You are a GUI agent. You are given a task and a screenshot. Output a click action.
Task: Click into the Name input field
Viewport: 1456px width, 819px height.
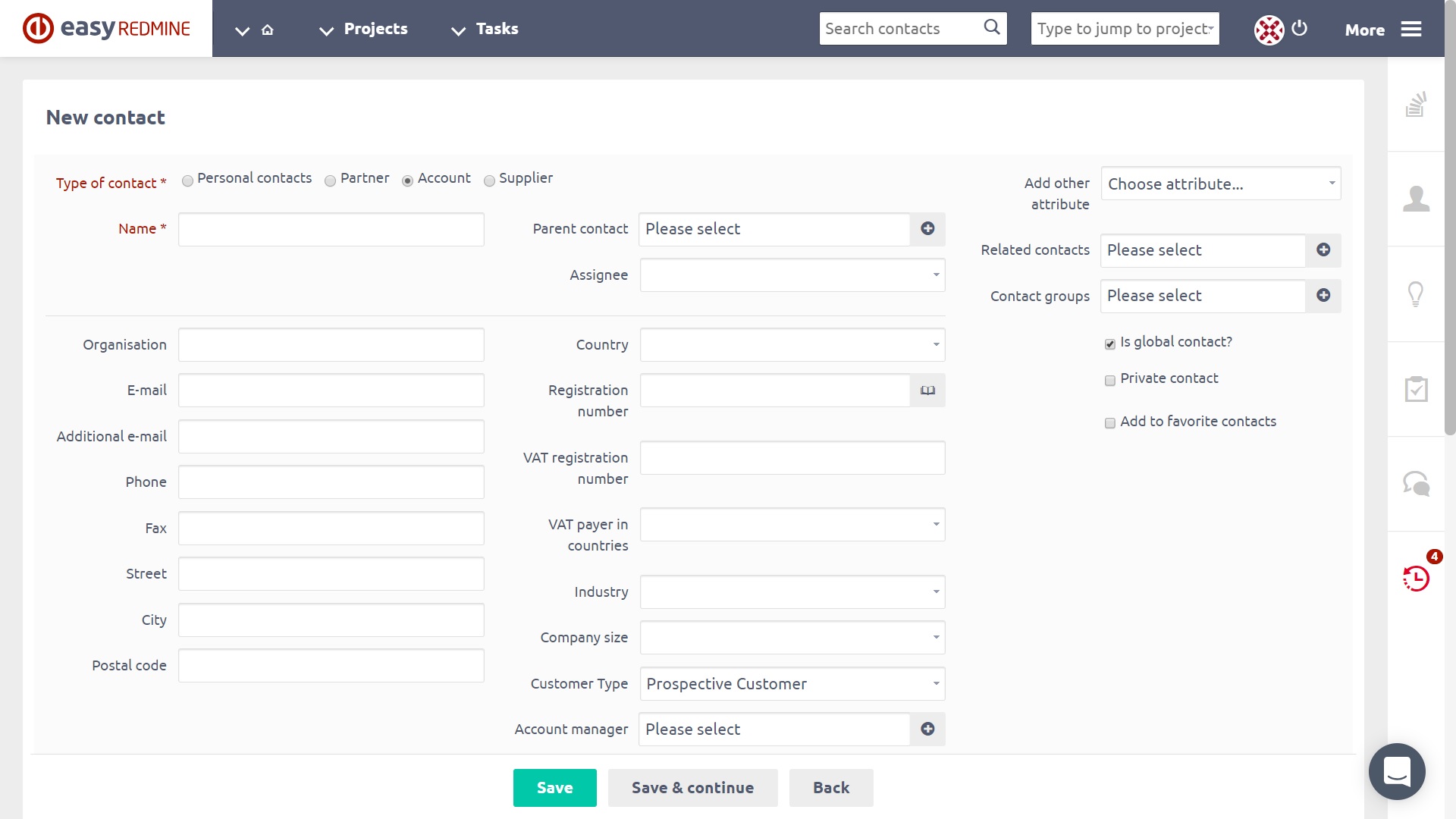(331, 230)
